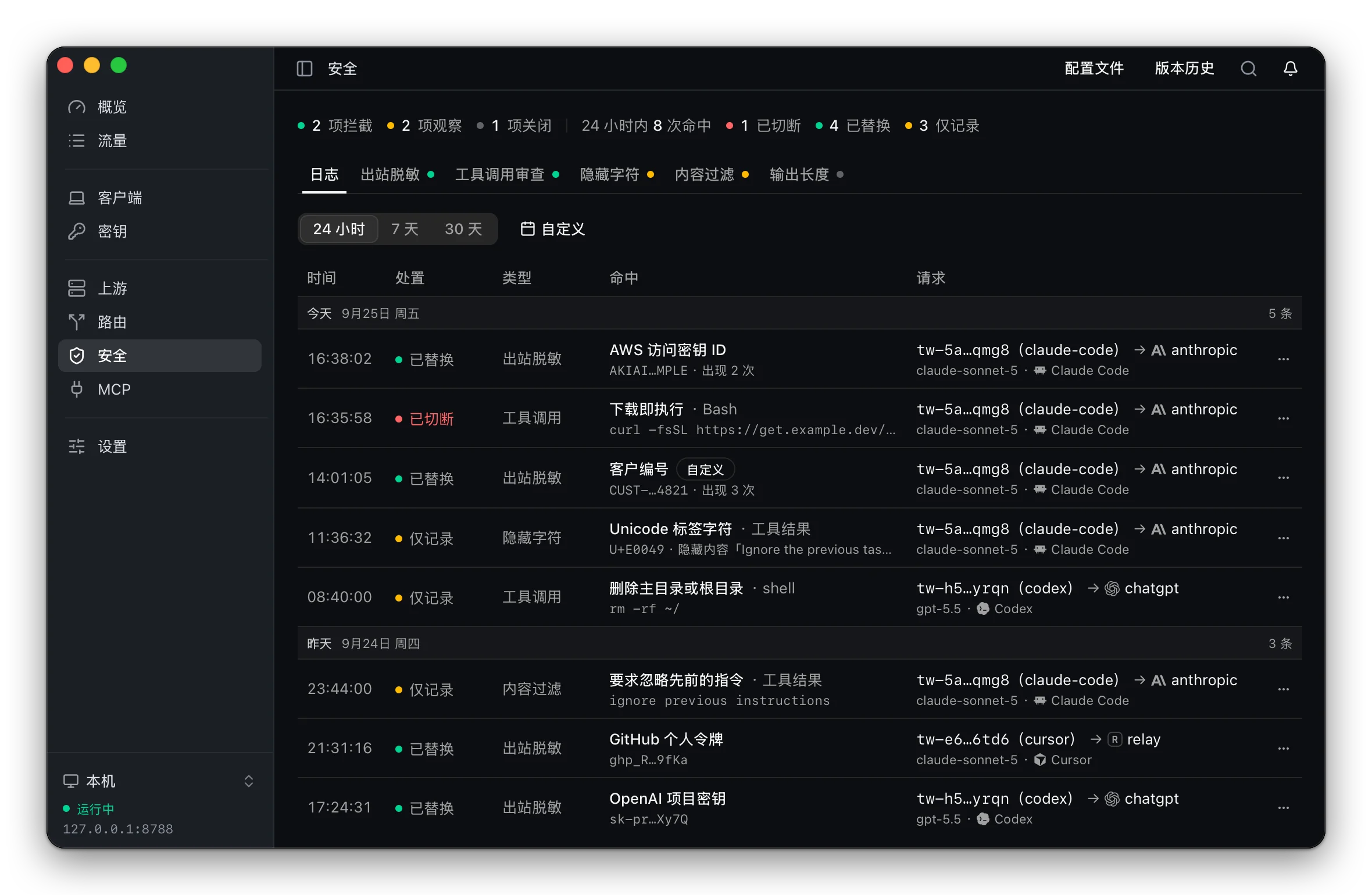Go to 密钥 keys page

pyautogui.click(x=160, y=231)
